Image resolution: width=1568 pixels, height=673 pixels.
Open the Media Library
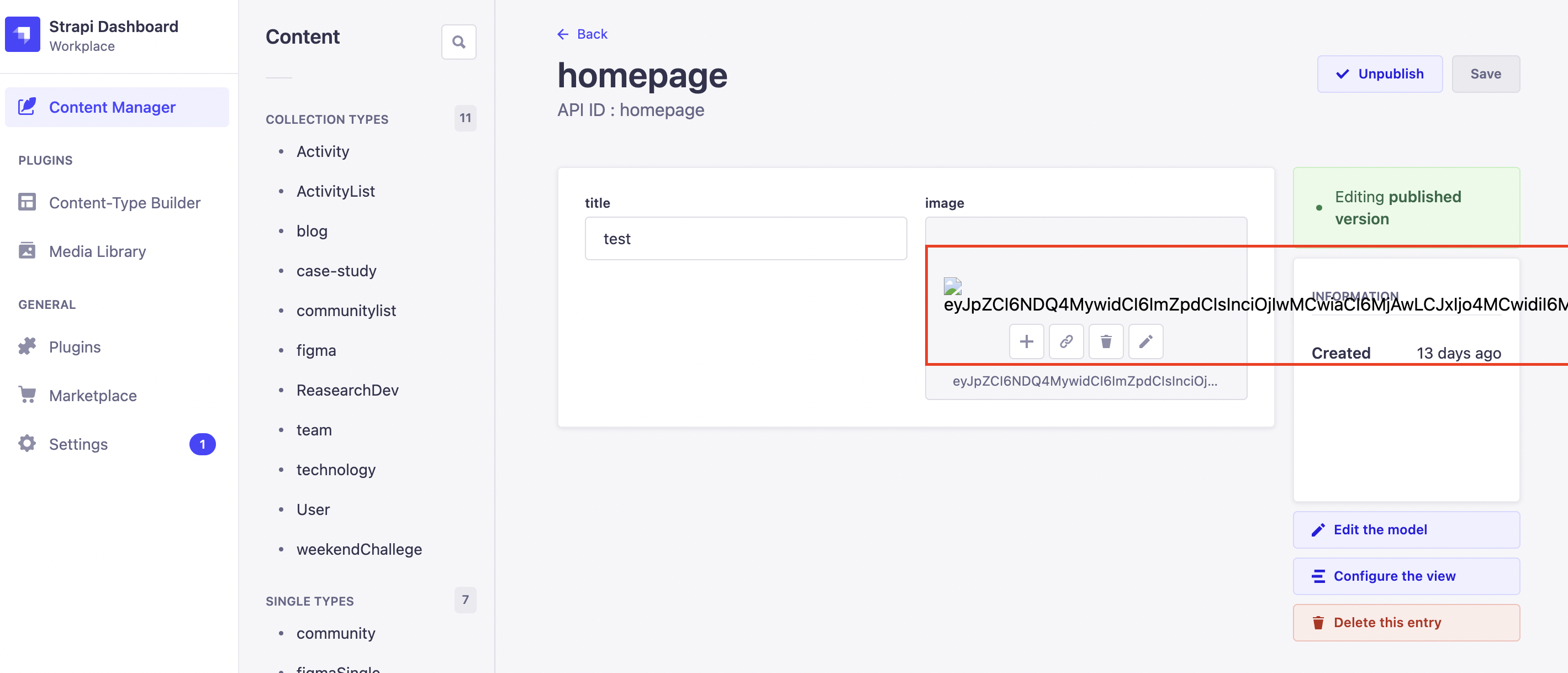coord(97,251)
